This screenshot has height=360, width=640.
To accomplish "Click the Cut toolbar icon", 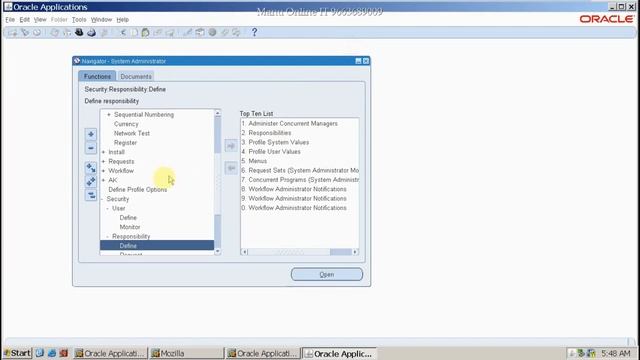I will (x=123, y=32).
